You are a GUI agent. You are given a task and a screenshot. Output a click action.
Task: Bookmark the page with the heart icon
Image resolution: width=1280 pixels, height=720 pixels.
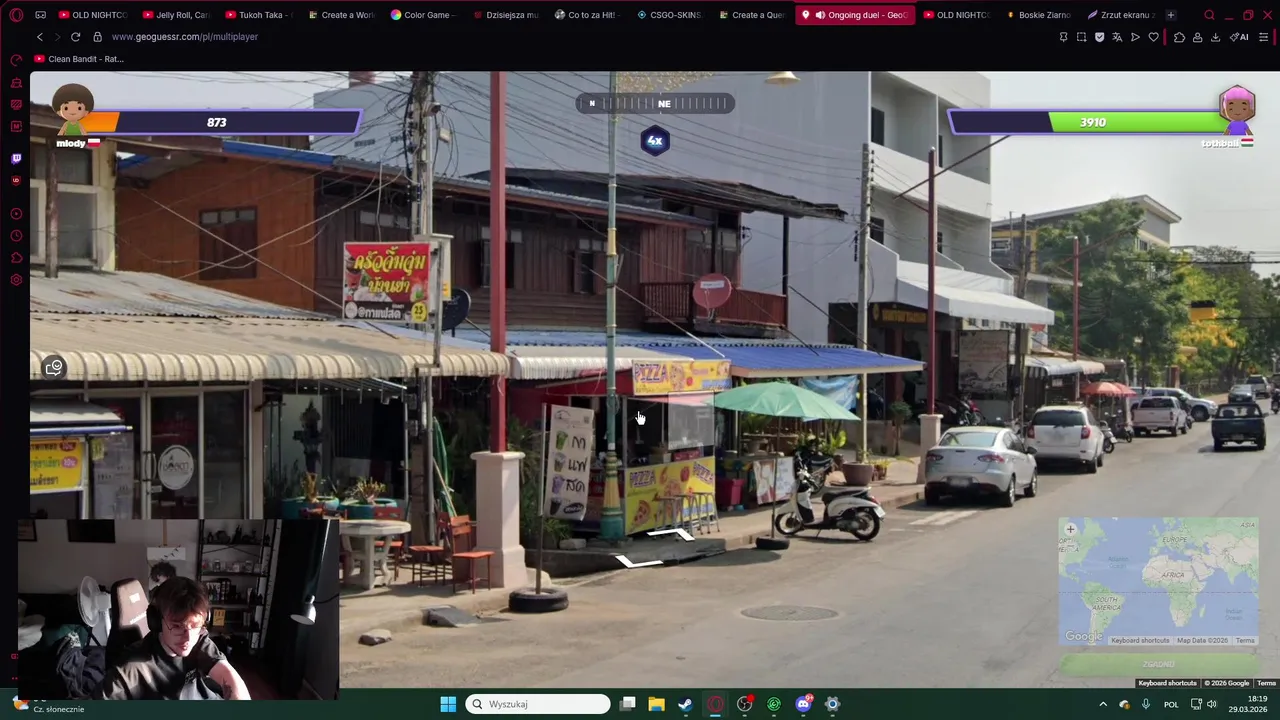point(1153,37)
